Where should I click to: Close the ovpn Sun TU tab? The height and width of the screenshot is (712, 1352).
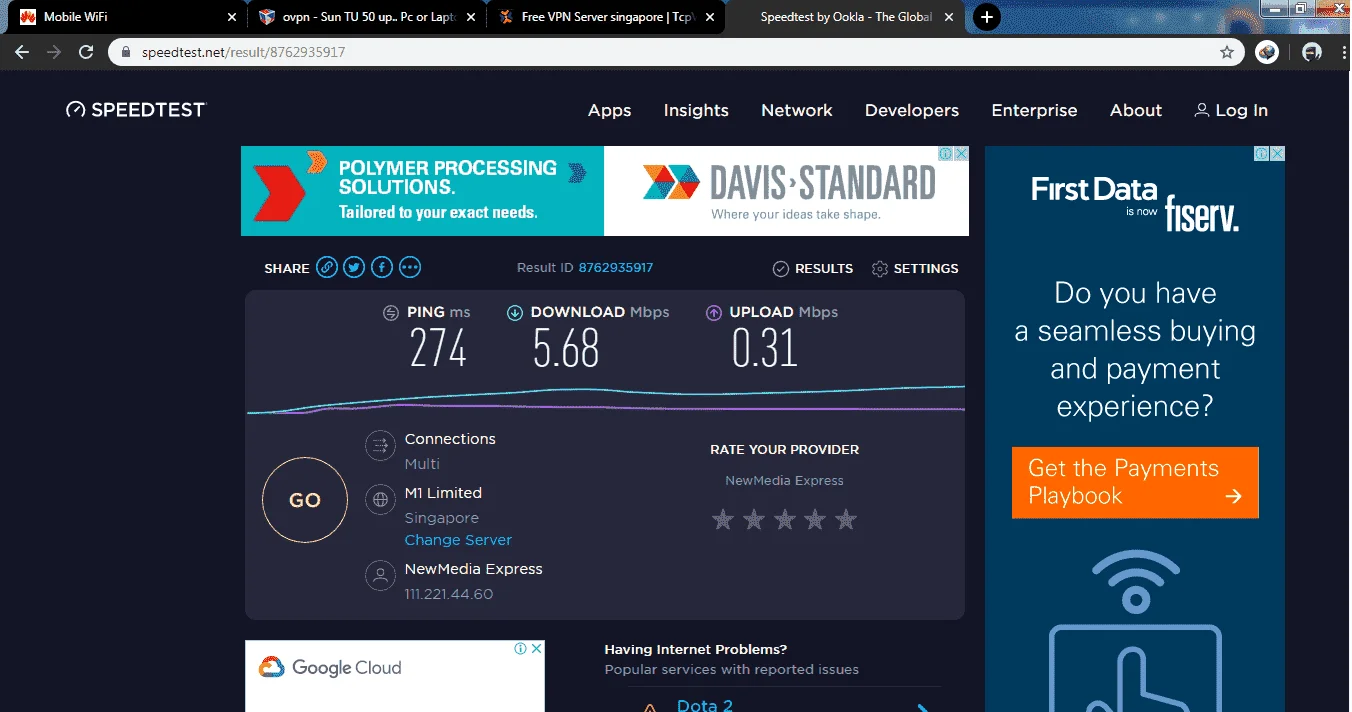[x=472, y=17]
